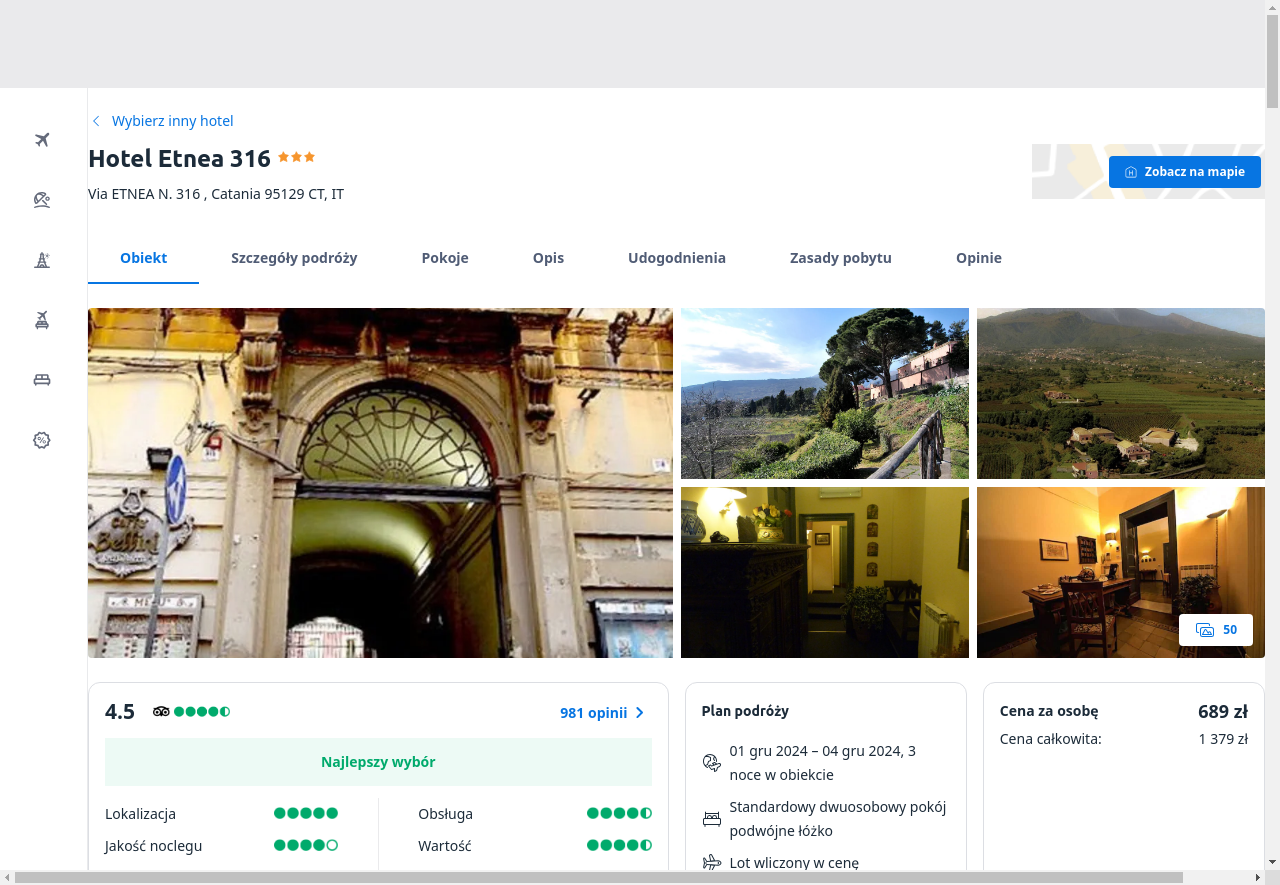Click the Najlepszy wybór banner

[378, 762]
